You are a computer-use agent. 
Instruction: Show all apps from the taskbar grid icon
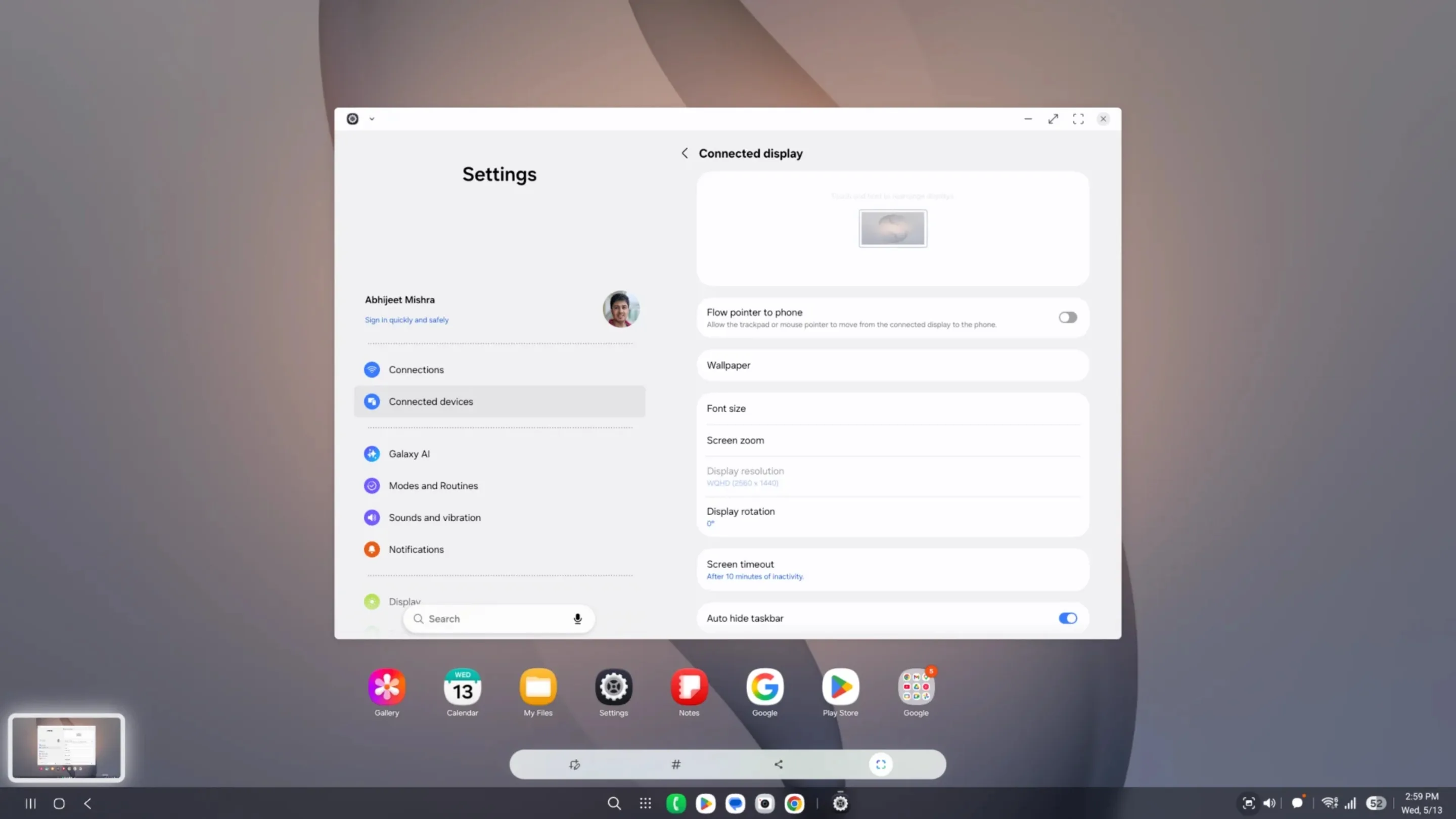(x=646, y=803)
